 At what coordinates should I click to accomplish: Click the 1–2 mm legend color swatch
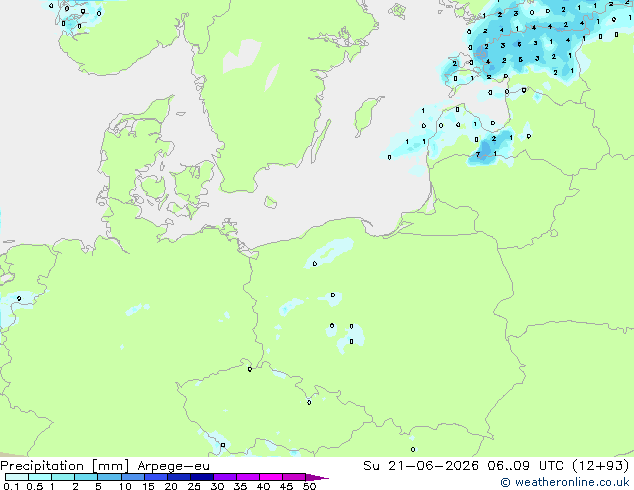click(63, 477)
